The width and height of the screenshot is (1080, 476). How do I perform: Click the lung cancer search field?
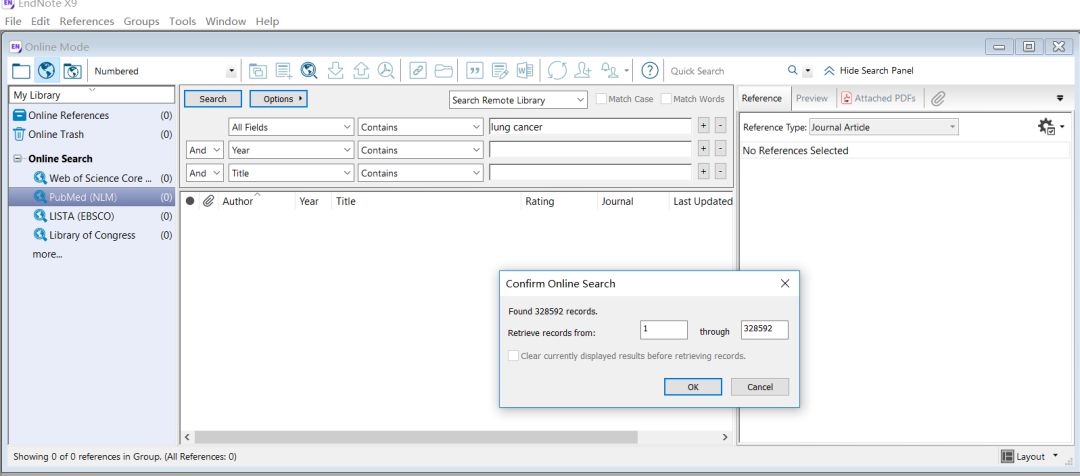tap(590, 127)
